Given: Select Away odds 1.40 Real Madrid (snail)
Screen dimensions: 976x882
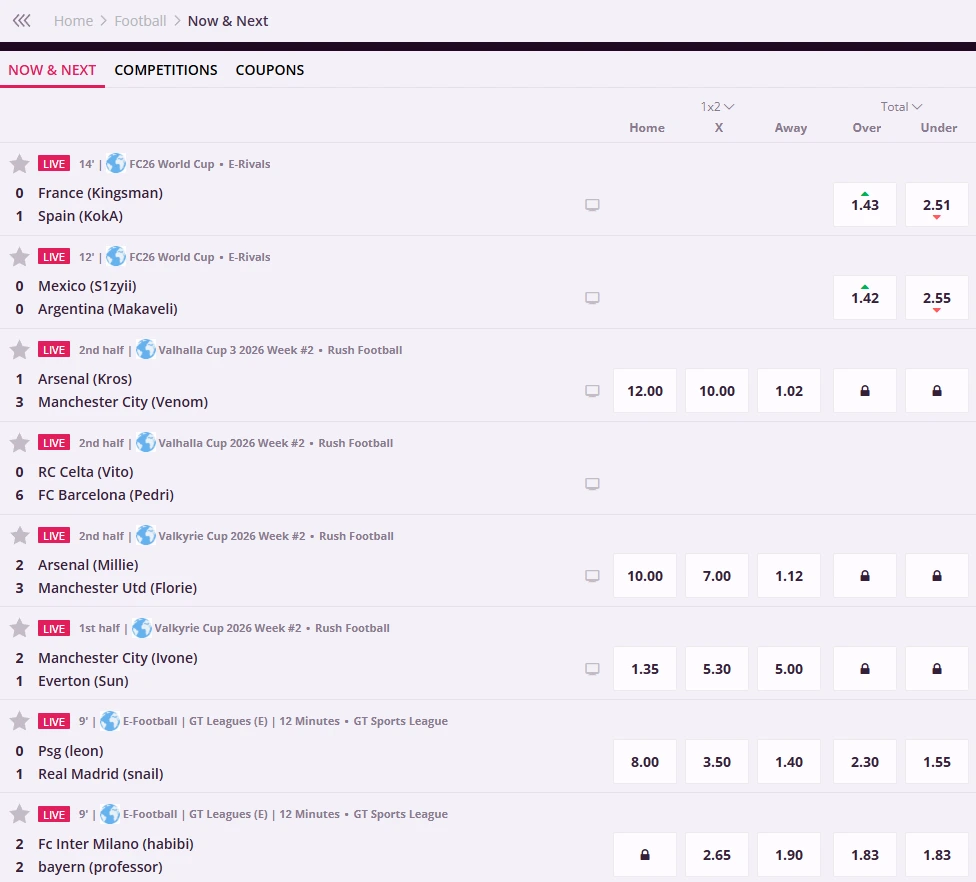Looking at the screenshot, I should click(789, 762).
